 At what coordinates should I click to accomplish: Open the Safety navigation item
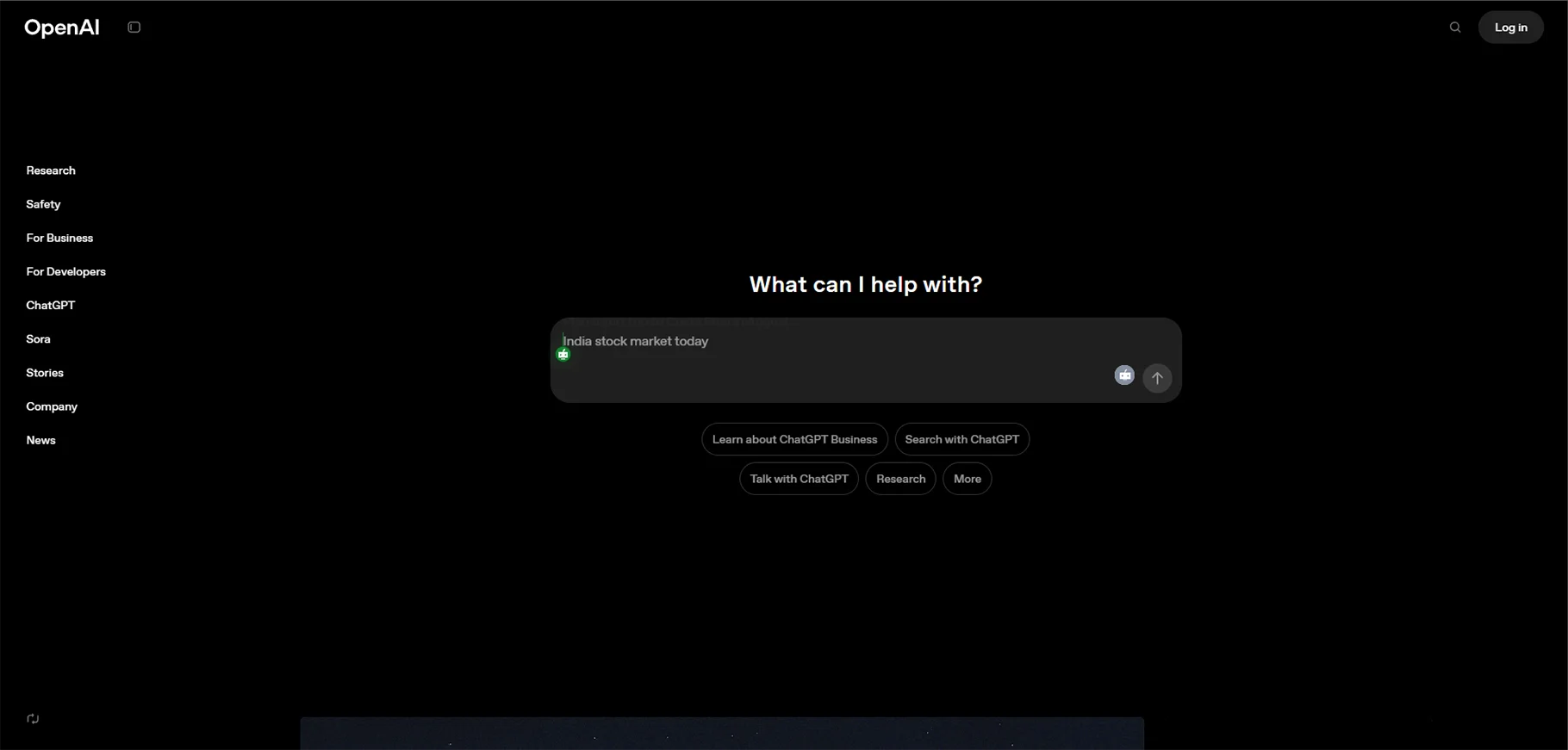(43, 204)
